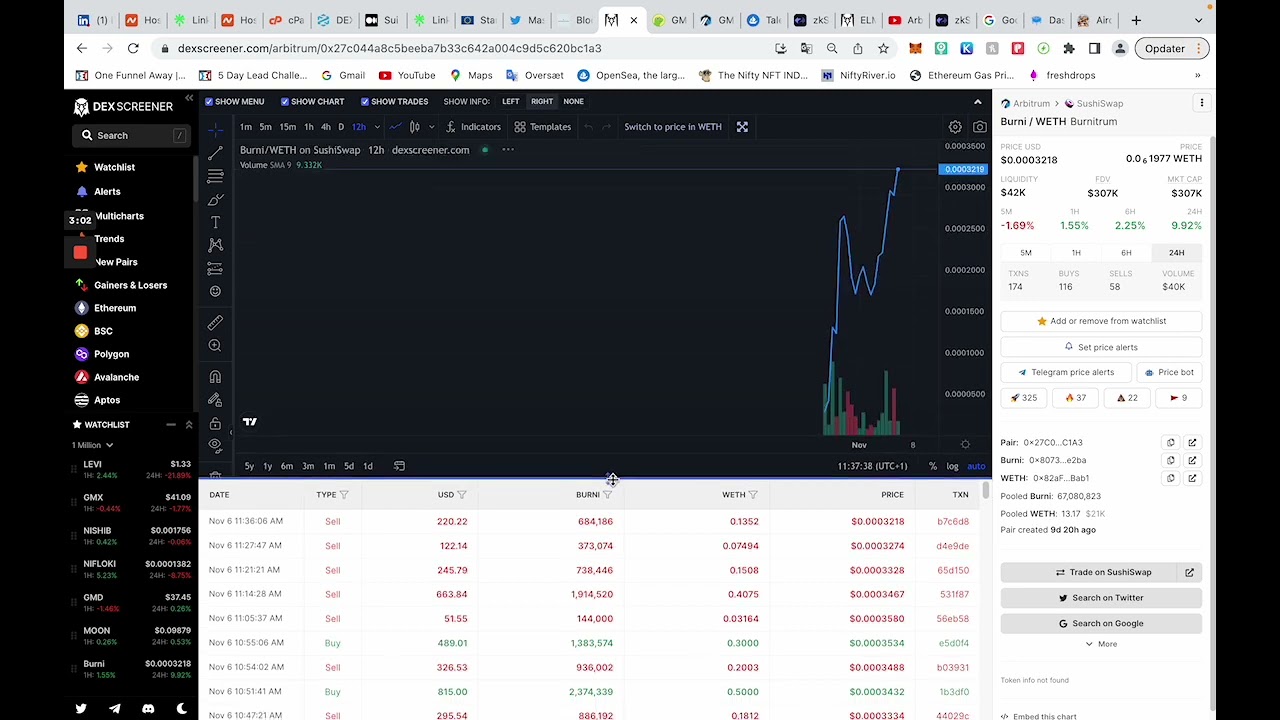Toggle log scale on chart
Viewport: 1280px width, 720px height.
(952, 466)
